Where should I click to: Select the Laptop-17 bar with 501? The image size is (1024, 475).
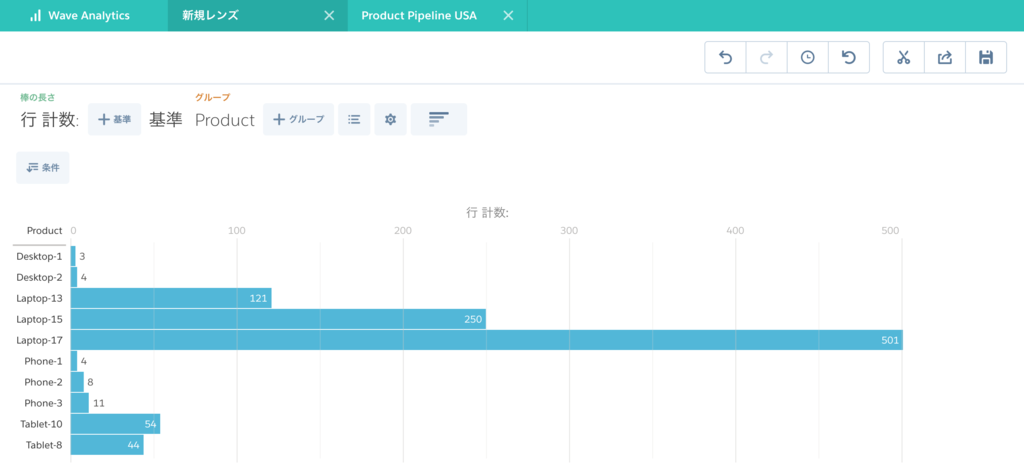[x=487, y=340]
